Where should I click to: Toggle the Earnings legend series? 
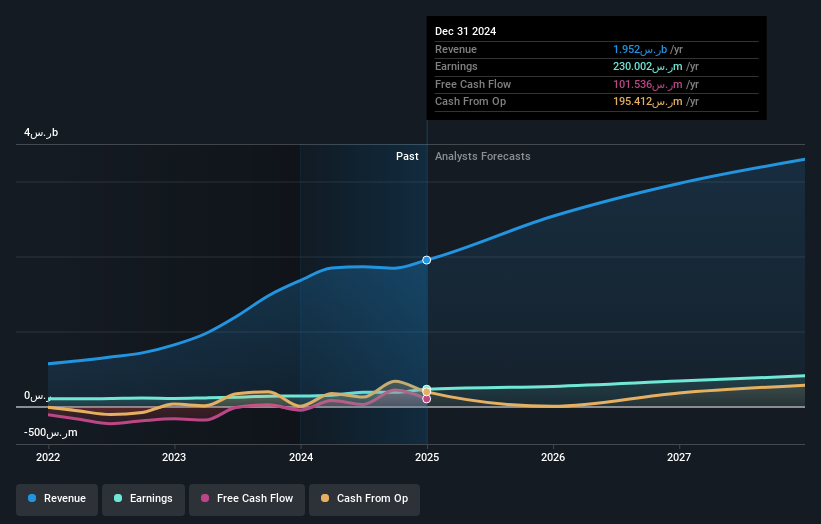click(x=143, y=498)
